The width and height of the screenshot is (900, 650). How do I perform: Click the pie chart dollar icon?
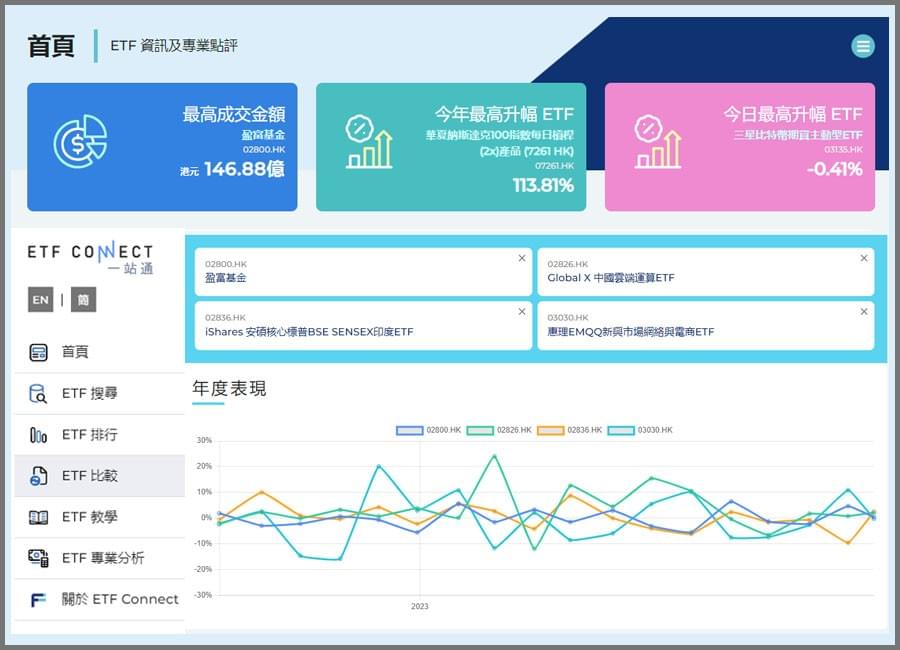[x=80, y=141]
